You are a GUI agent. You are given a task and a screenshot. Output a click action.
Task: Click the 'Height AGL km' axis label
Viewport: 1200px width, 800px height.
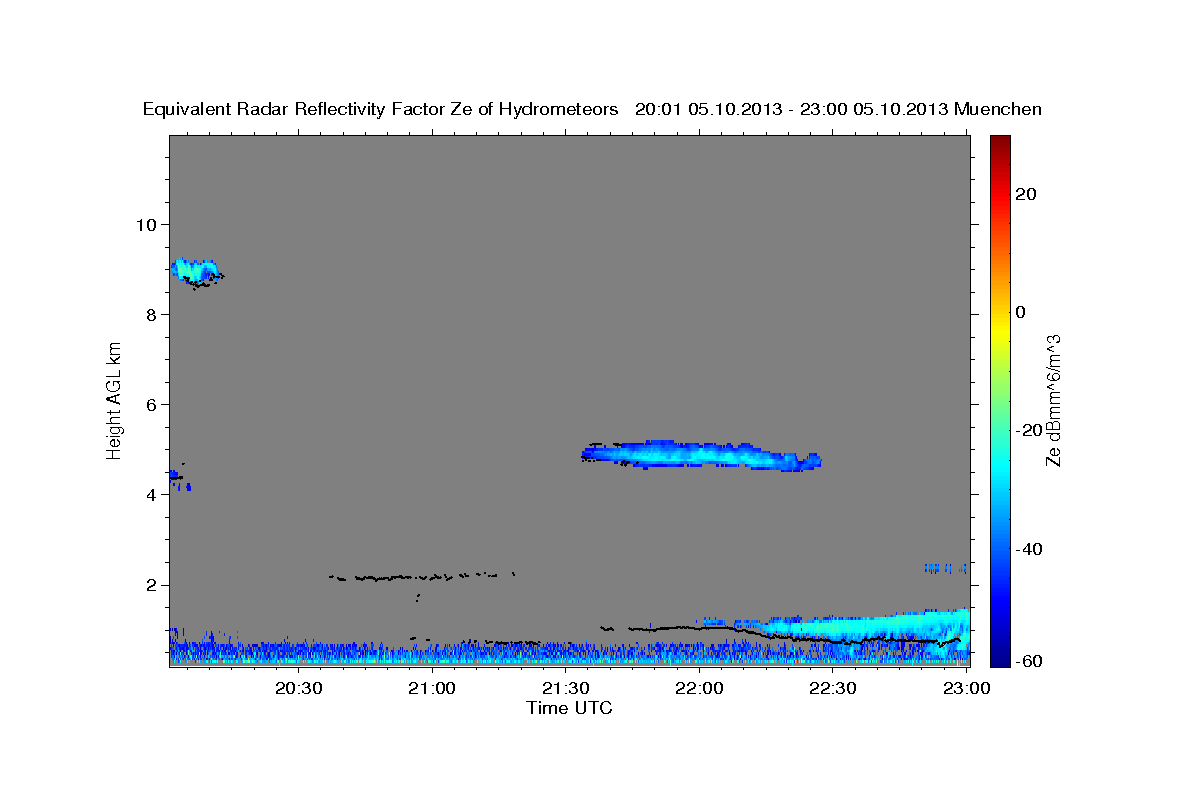coord(114,401)
